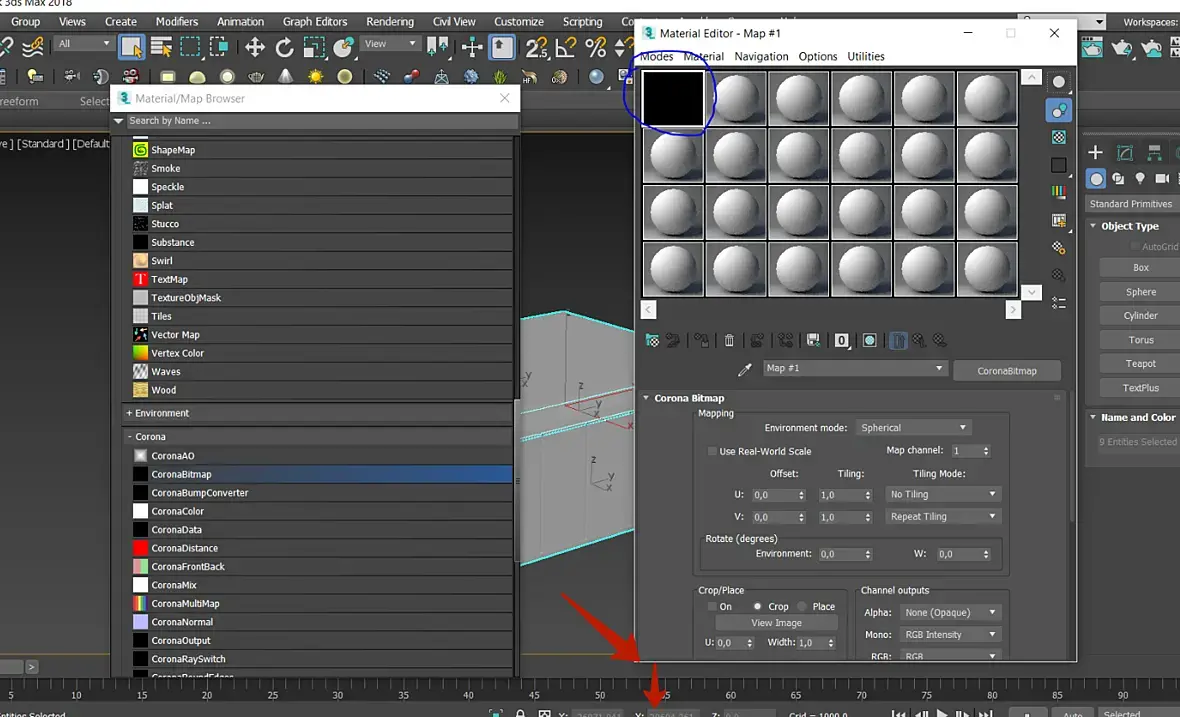The image size is (1180, 717).
Task: Click the trash Reset Map icon
Action: [729, 341]
